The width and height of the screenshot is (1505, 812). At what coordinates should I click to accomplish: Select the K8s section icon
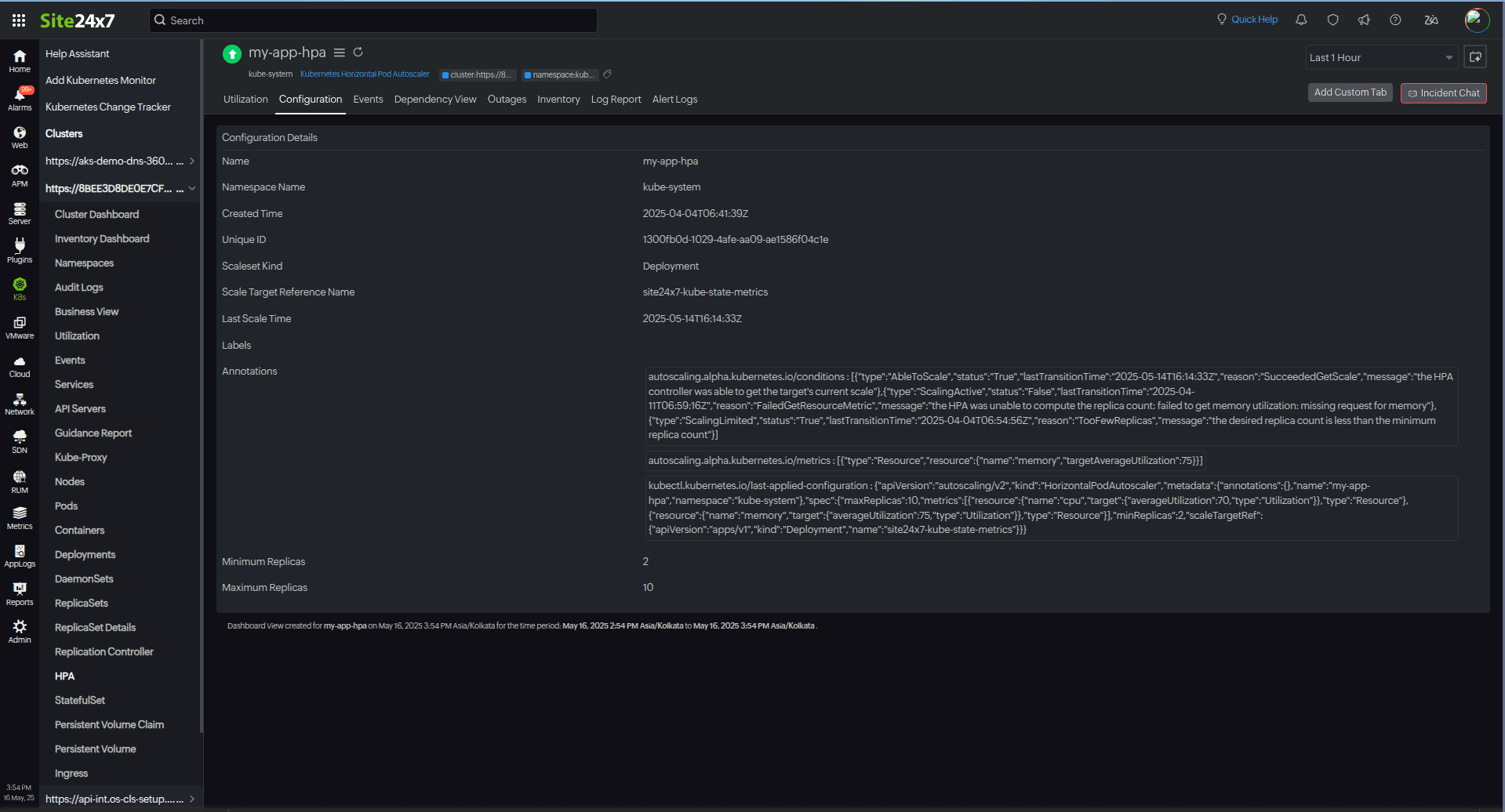tap(20, 289)
